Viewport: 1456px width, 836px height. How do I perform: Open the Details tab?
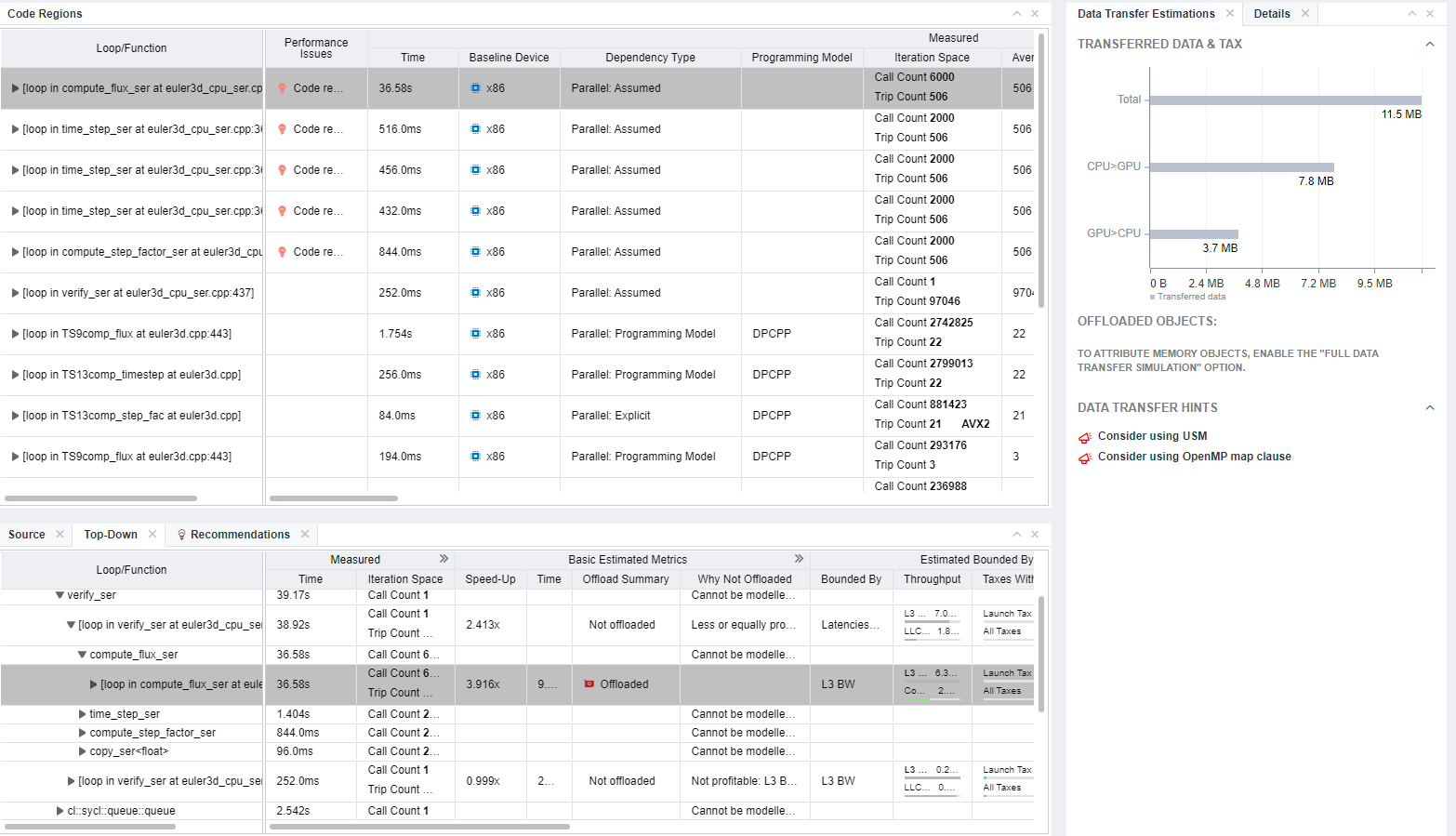1271,14
